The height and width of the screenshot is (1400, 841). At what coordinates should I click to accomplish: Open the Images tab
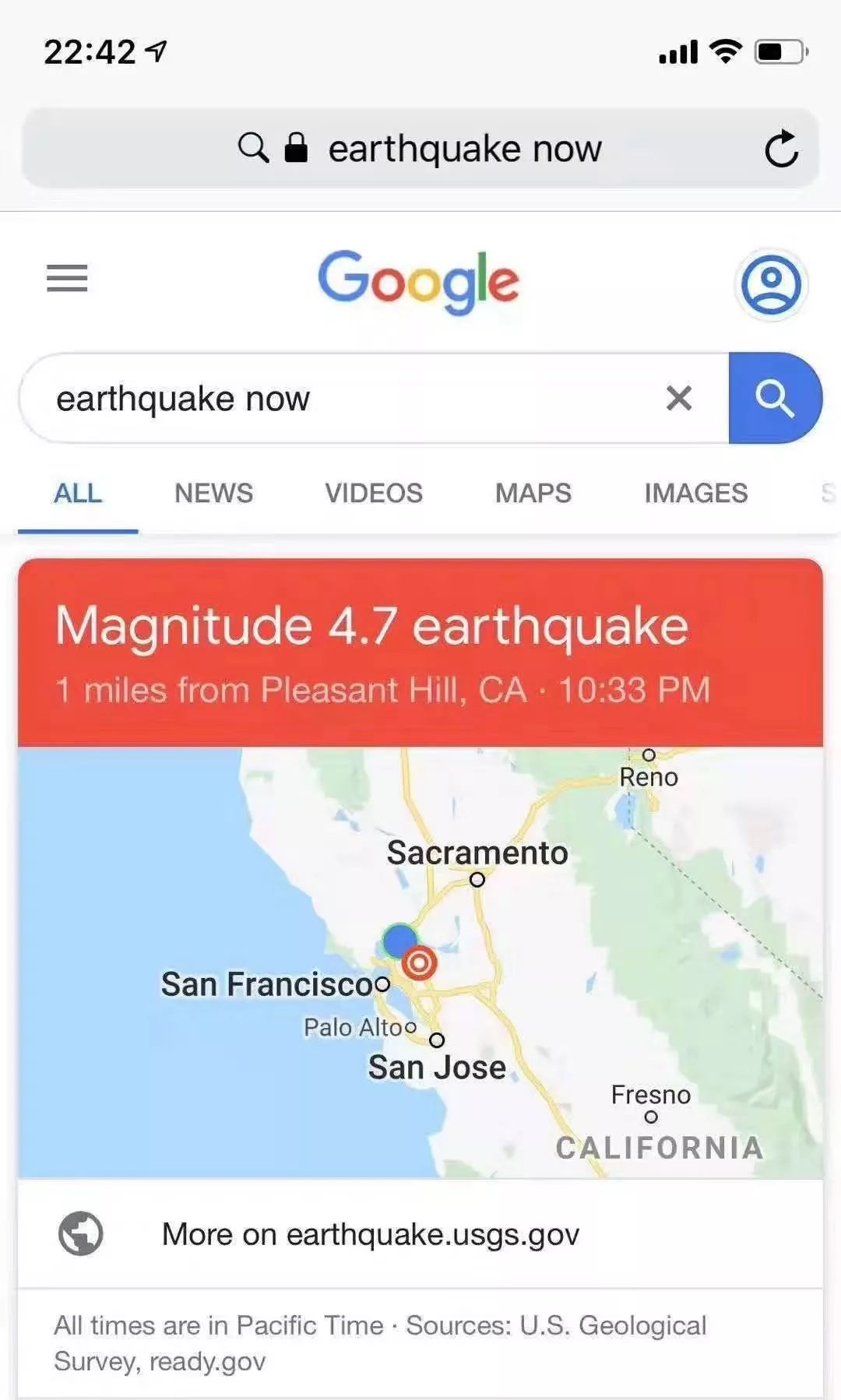coord(695,493)
